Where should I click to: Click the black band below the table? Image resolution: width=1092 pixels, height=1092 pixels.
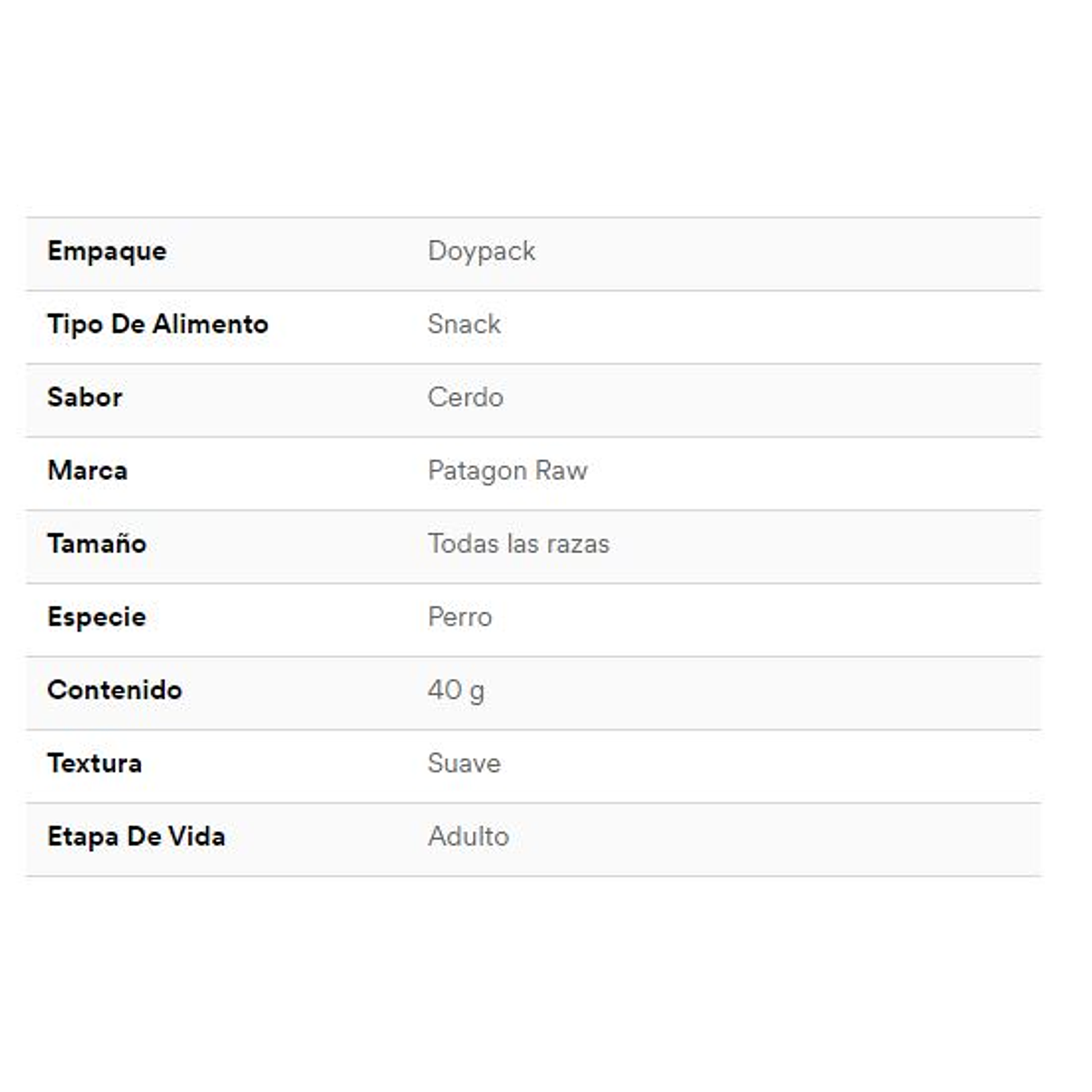(x=546, y=1012)
